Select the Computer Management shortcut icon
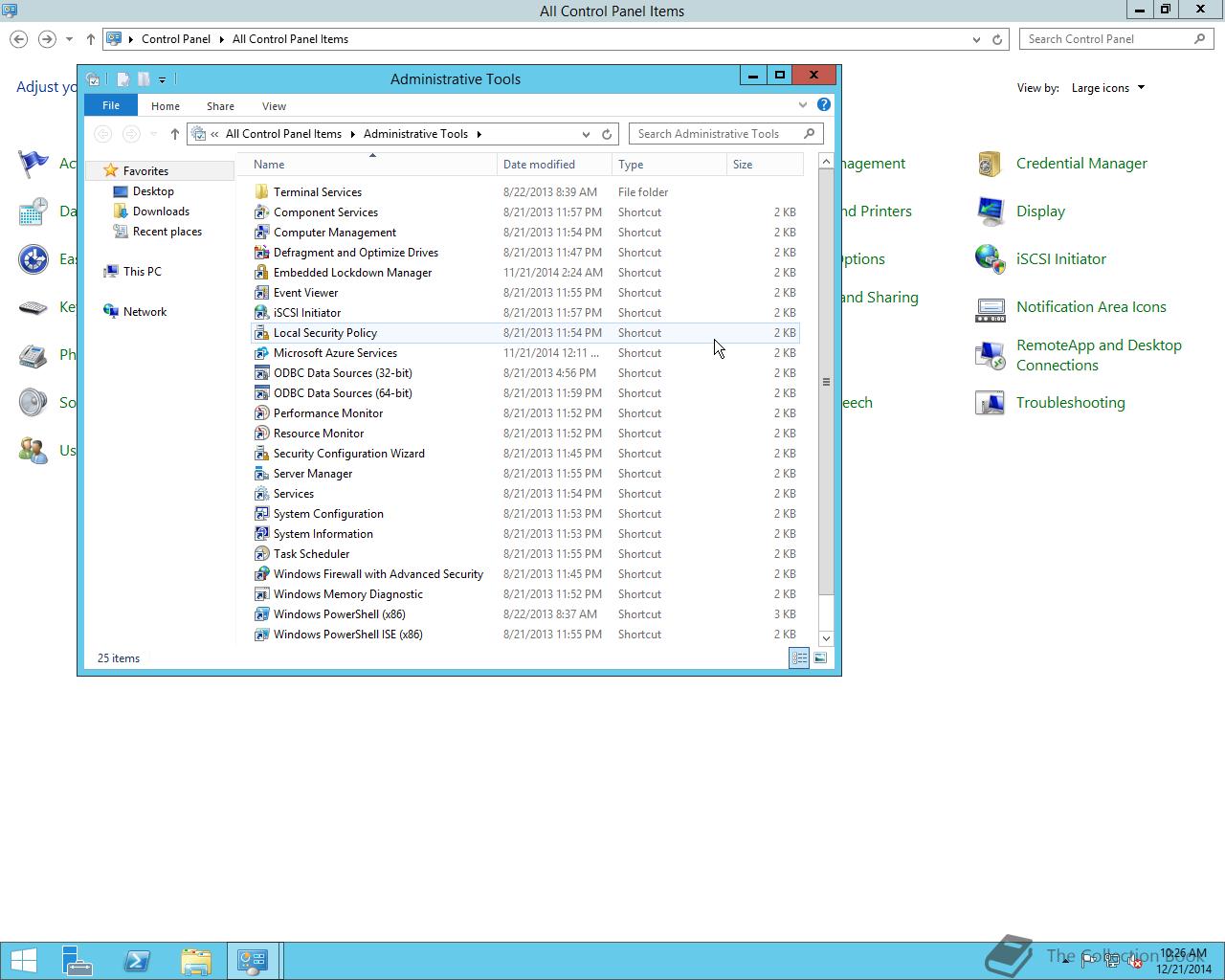 (x=261, y=233)
